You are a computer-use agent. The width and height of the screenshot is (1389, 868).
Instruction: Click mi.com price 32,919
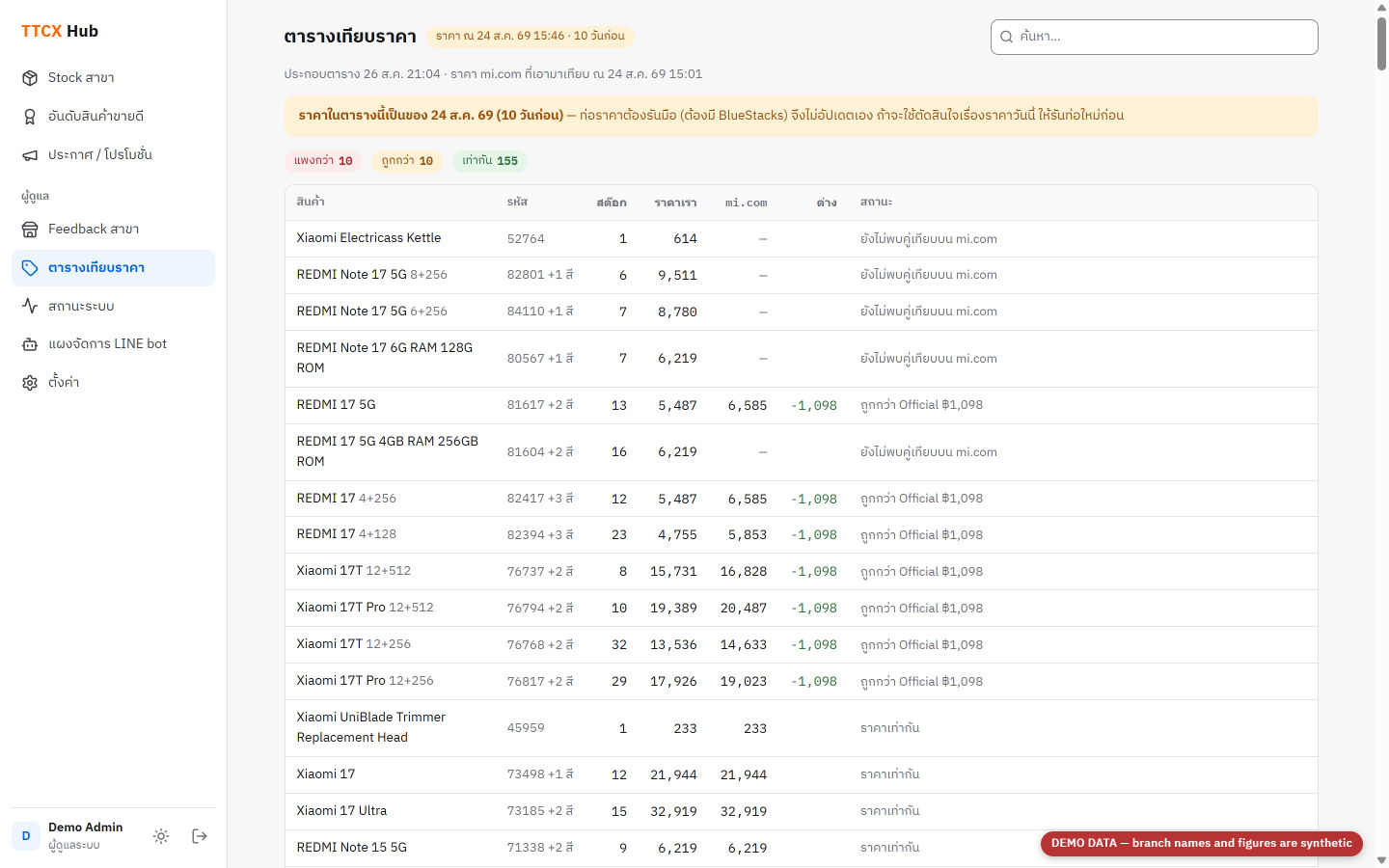(744, 812)
